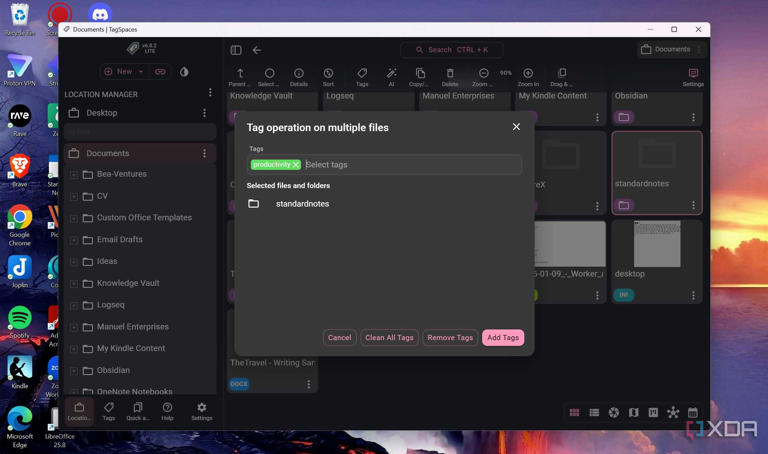The height and width of the screenshot is (454, 768).
Task: Expand the Logseq folder in sidebar
Action: click(x=74, y=305)
